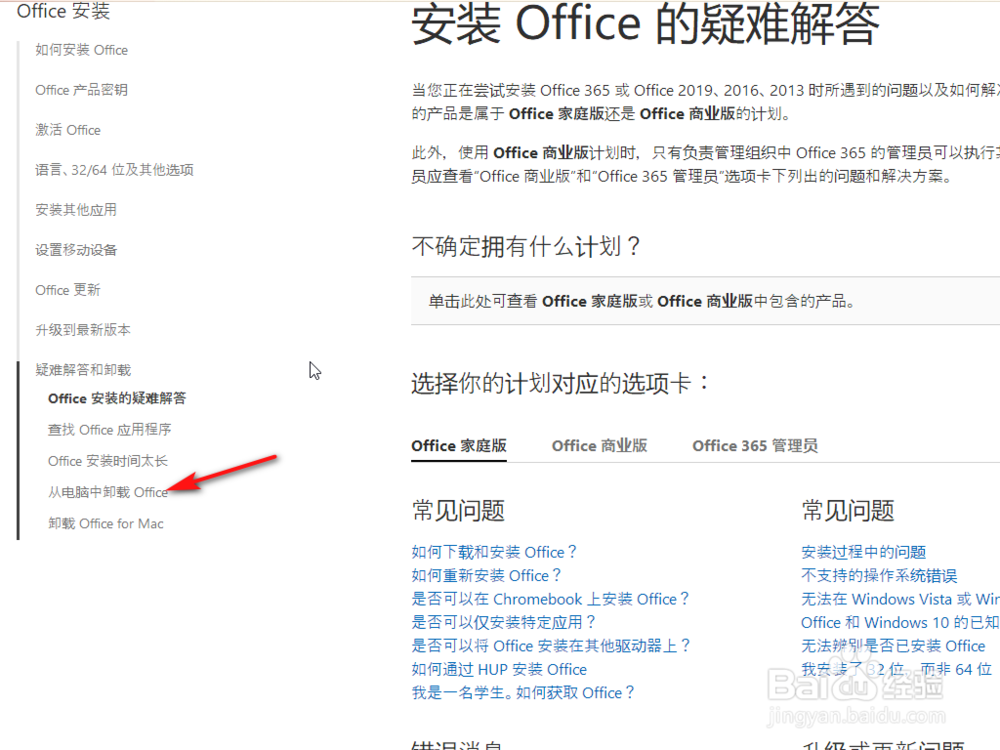Viewport: 1000px width, 750px height.
Task: Expand the '单击此处可查看 Office 家庭版' box
Action: (x=705, y=301)
